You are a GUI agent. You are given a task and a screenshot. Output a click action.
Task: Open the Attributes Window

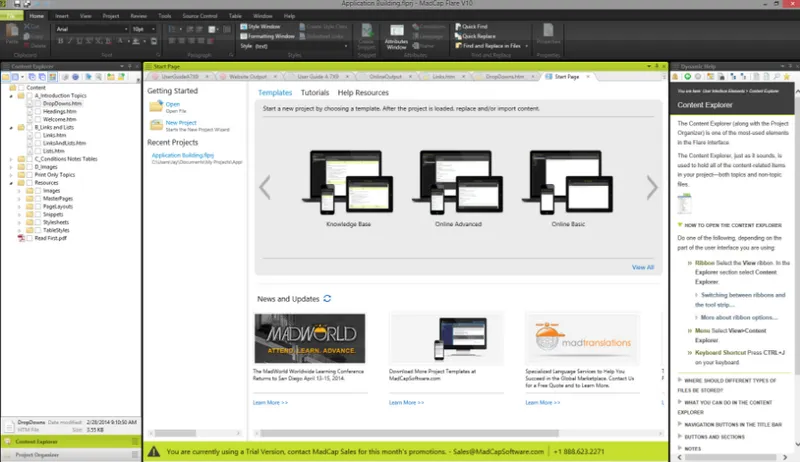pyautogui.click(x=396, y=37)
